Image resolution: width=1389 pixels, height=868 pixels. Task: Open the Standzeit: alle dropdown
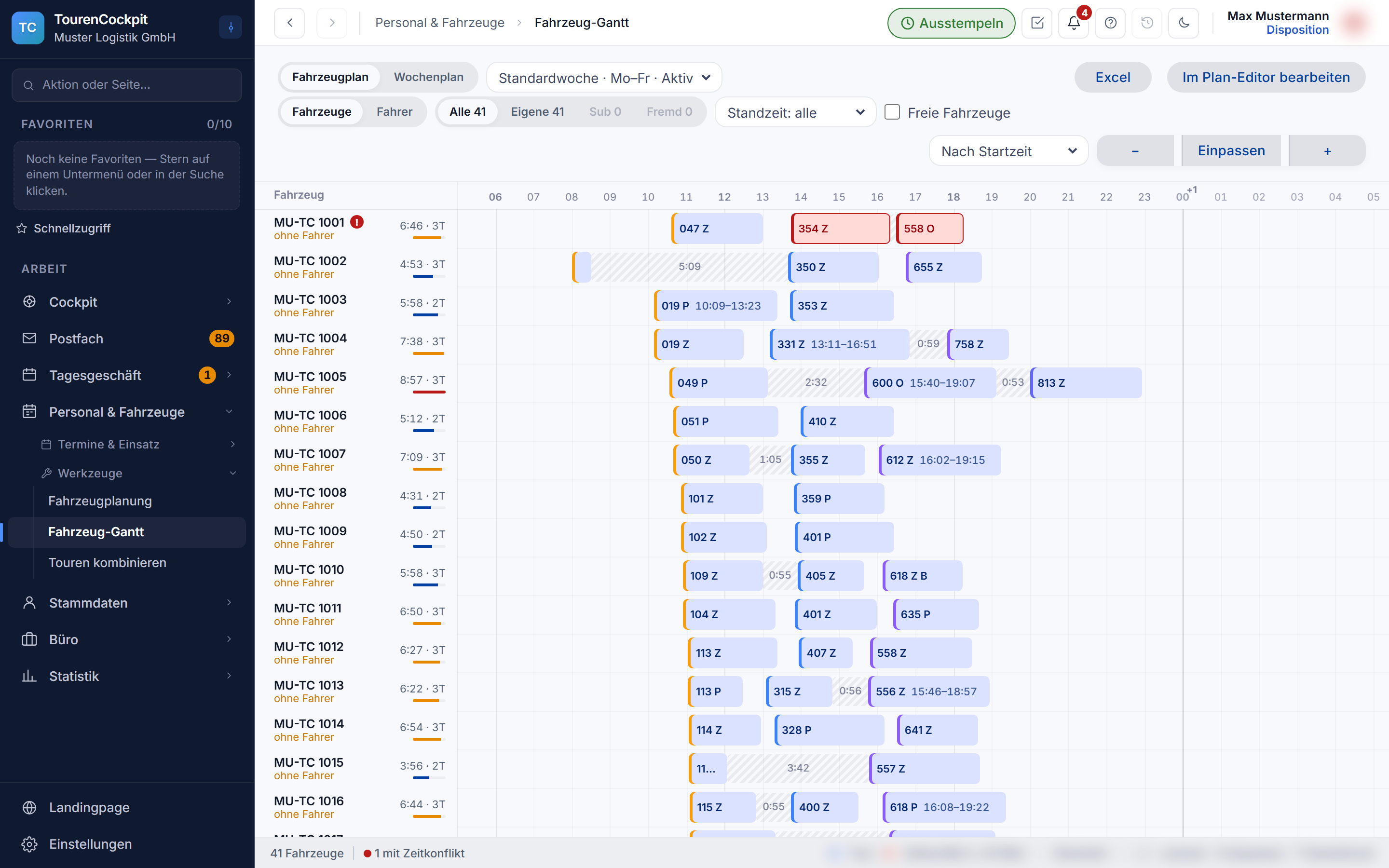[x=795, y=112]
